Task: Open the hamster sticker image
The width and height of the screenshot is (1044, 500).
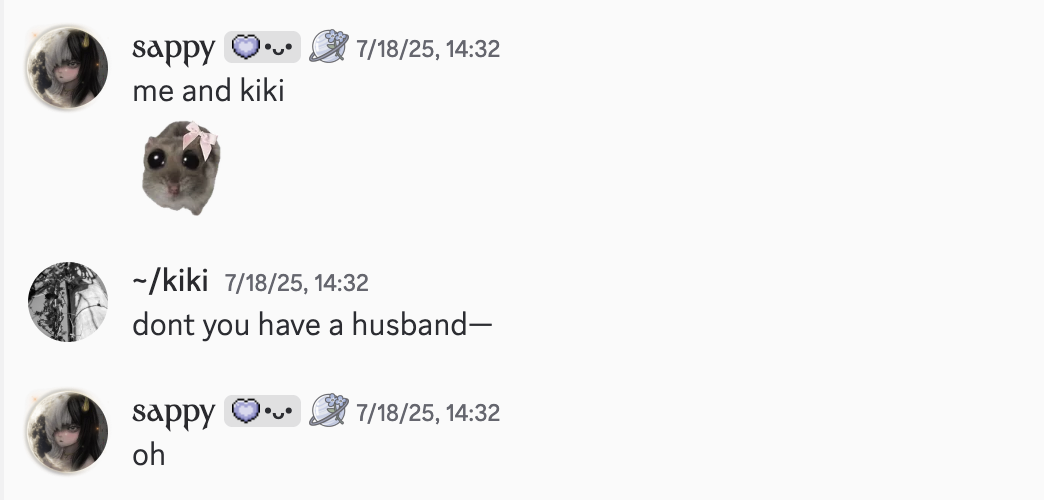Action: (180, 167)
